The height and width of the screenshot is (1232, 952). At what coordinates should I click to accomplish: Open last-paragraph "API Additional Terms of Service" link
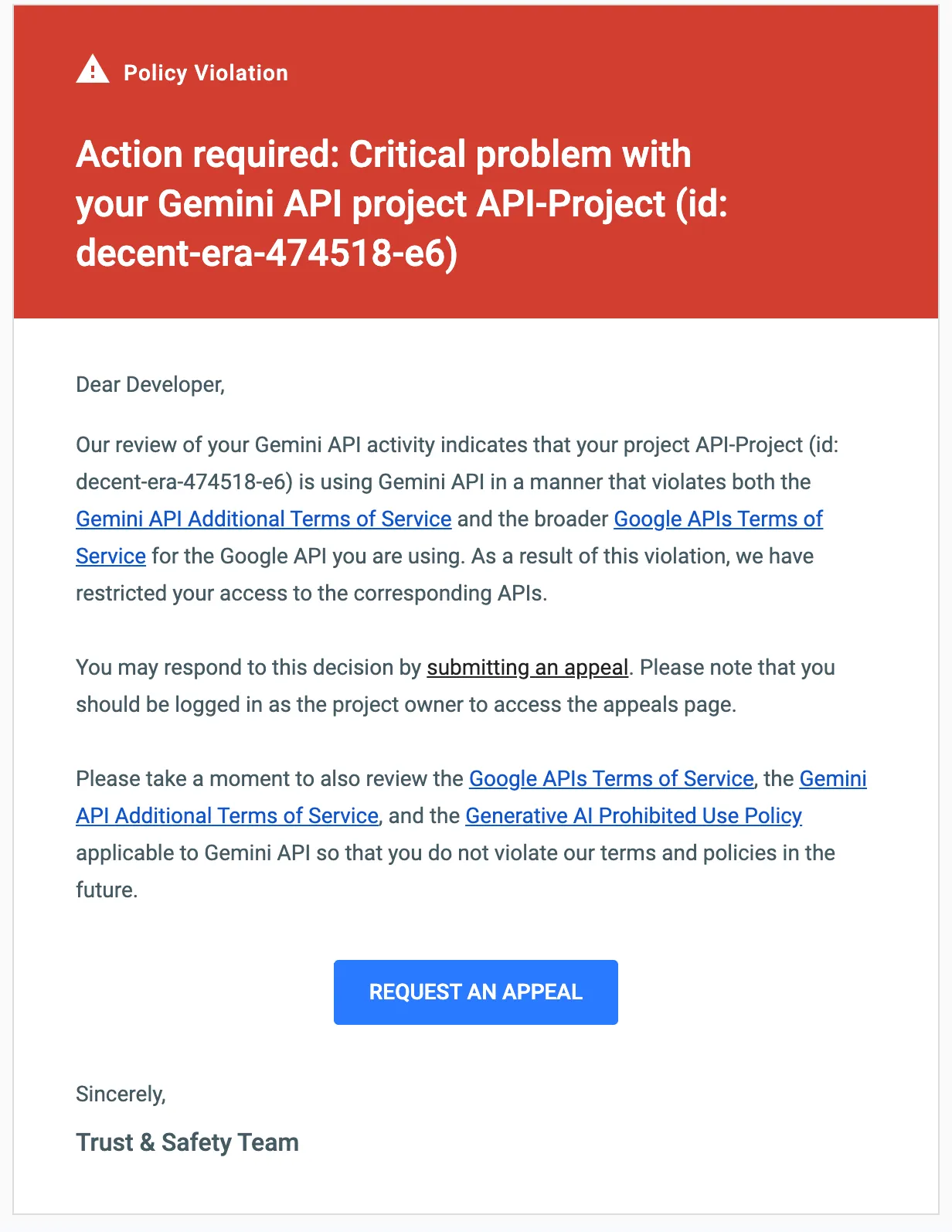[x=227, y=815]
